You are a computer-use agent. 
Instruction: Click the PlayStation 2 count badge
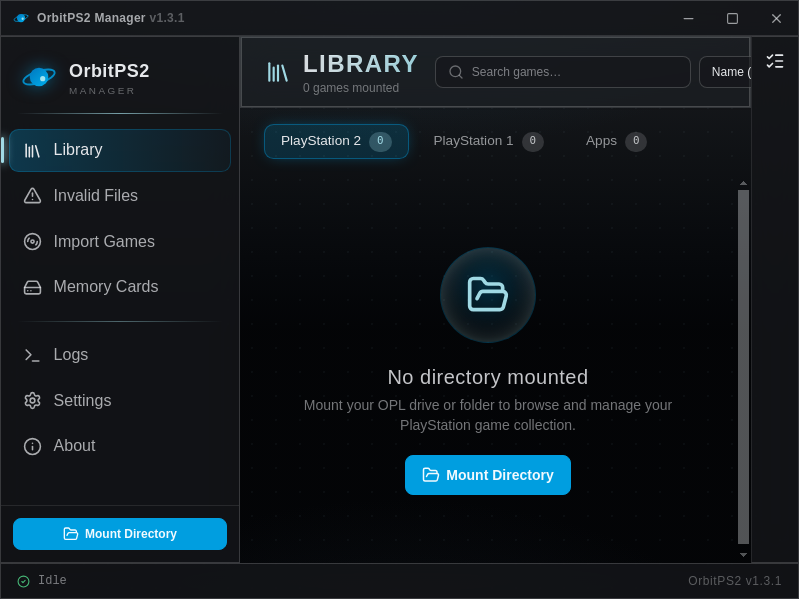(380, 141)
